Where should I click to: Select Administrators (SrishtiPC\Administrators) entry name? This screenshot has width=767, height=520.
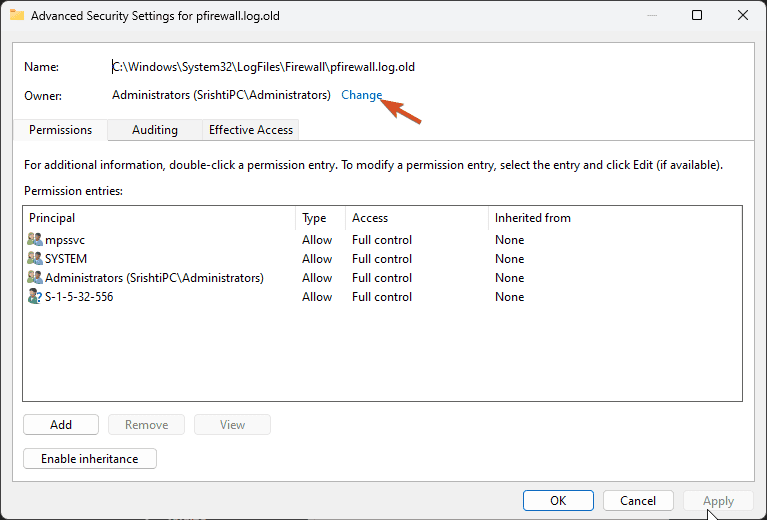point(155,278)
